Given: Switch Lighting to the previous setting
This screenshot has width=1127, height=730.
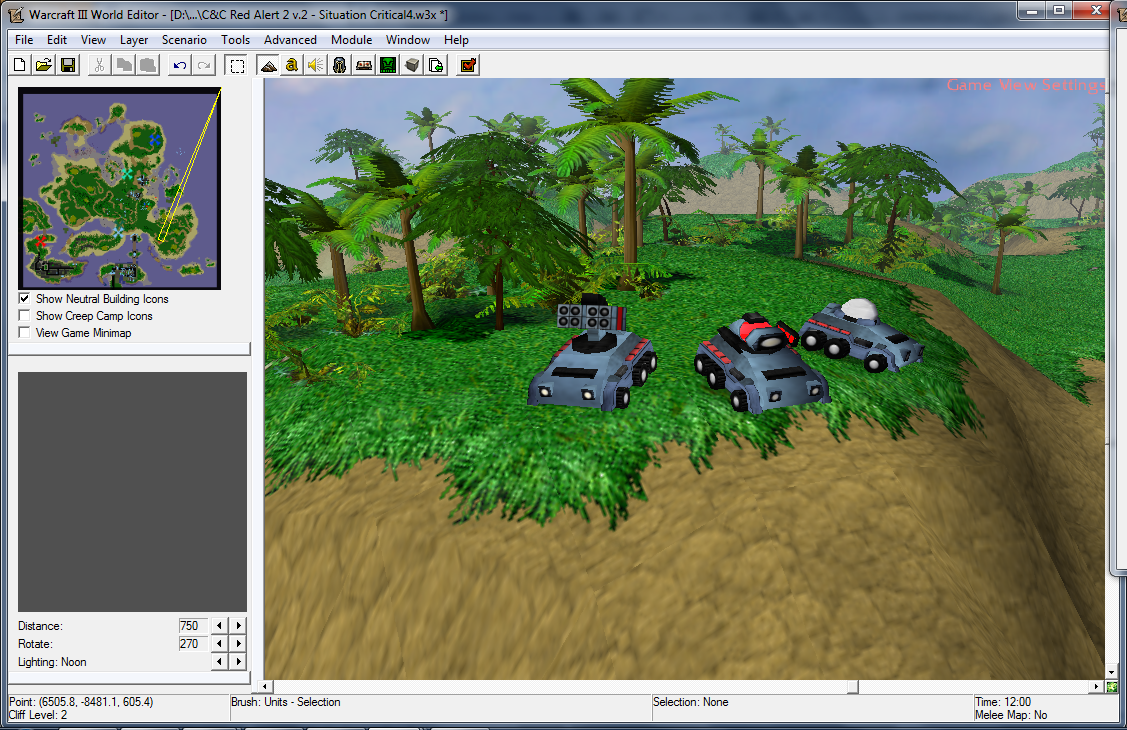Looking at the screenshot, I should [x=219, y=662].
